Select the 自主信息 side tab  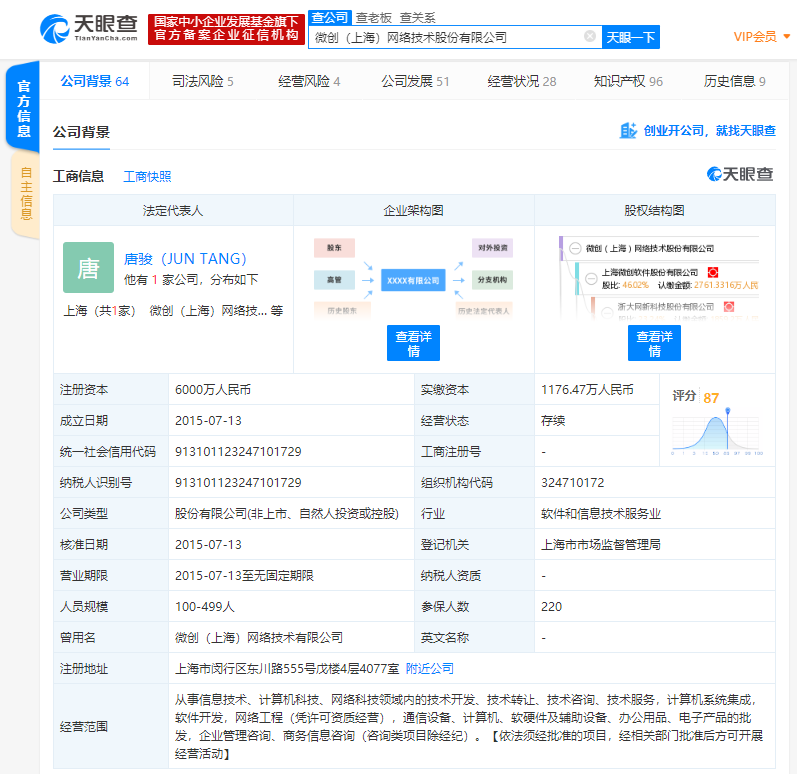tap(25, 194)
